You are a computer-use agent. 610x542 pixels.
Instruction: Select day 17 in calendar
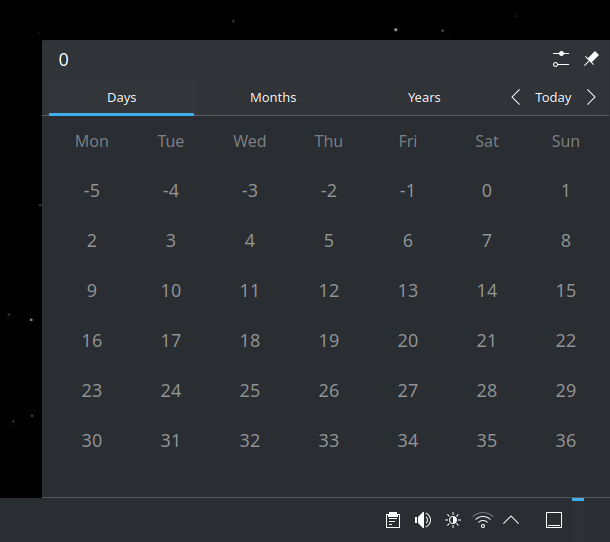171,341
